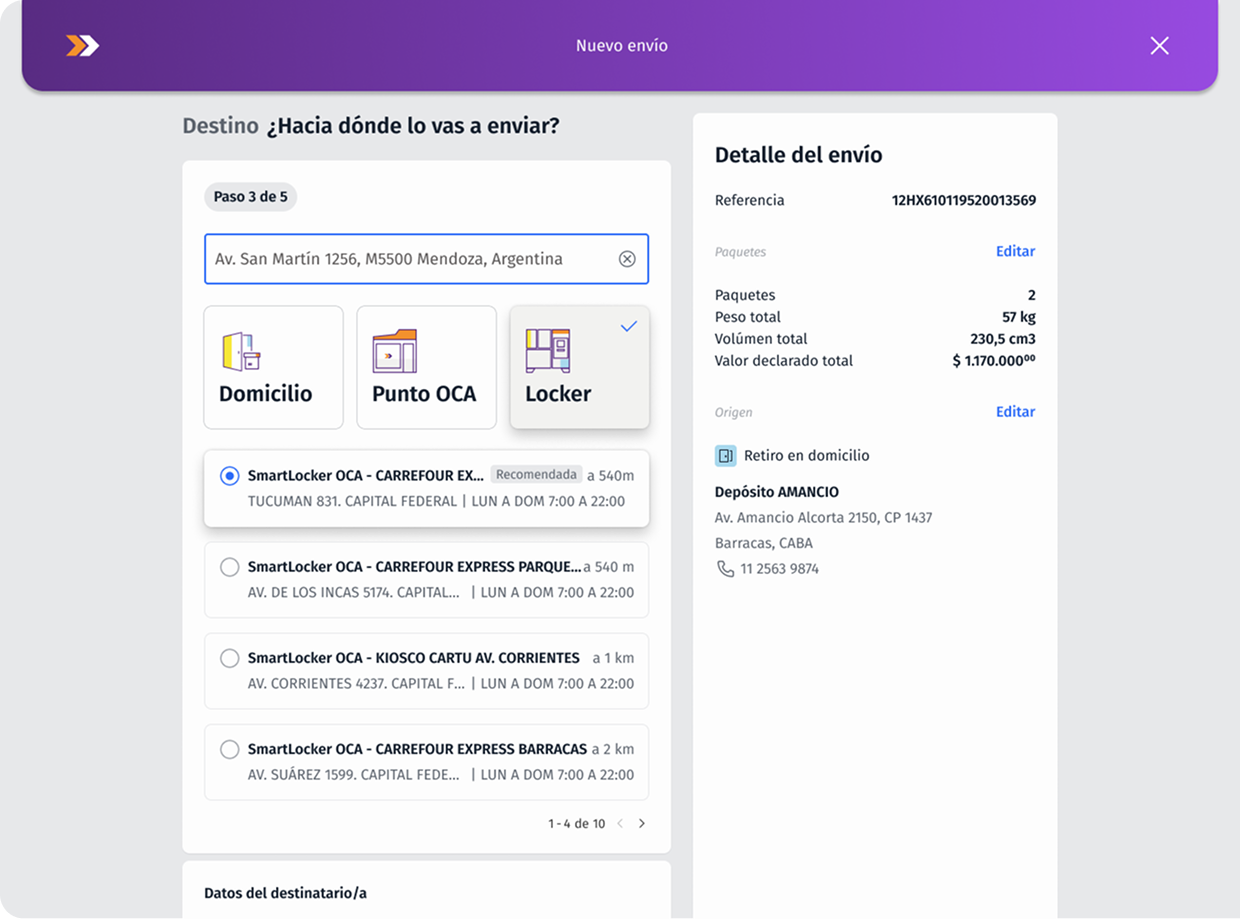
Task: Choose the Locker delivery option
Action: point(579,367)
